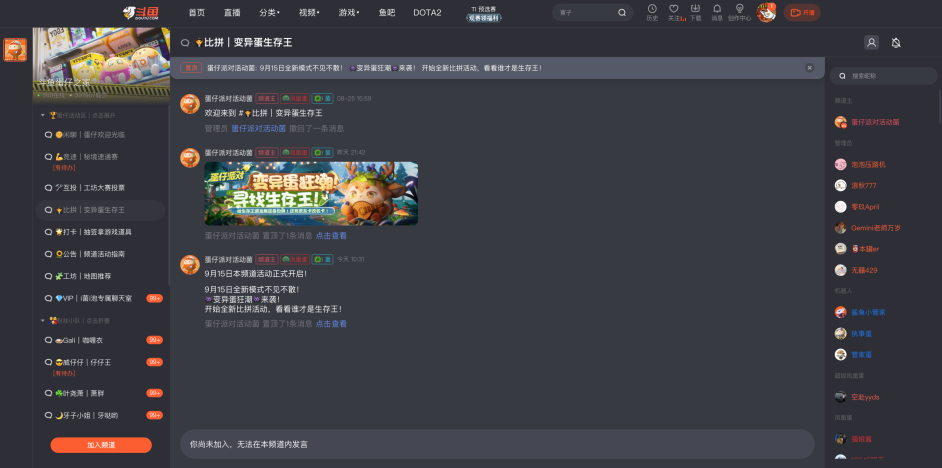Open the 分类 dropdown menu
The image size is (942, 468).
coord(269,13)
